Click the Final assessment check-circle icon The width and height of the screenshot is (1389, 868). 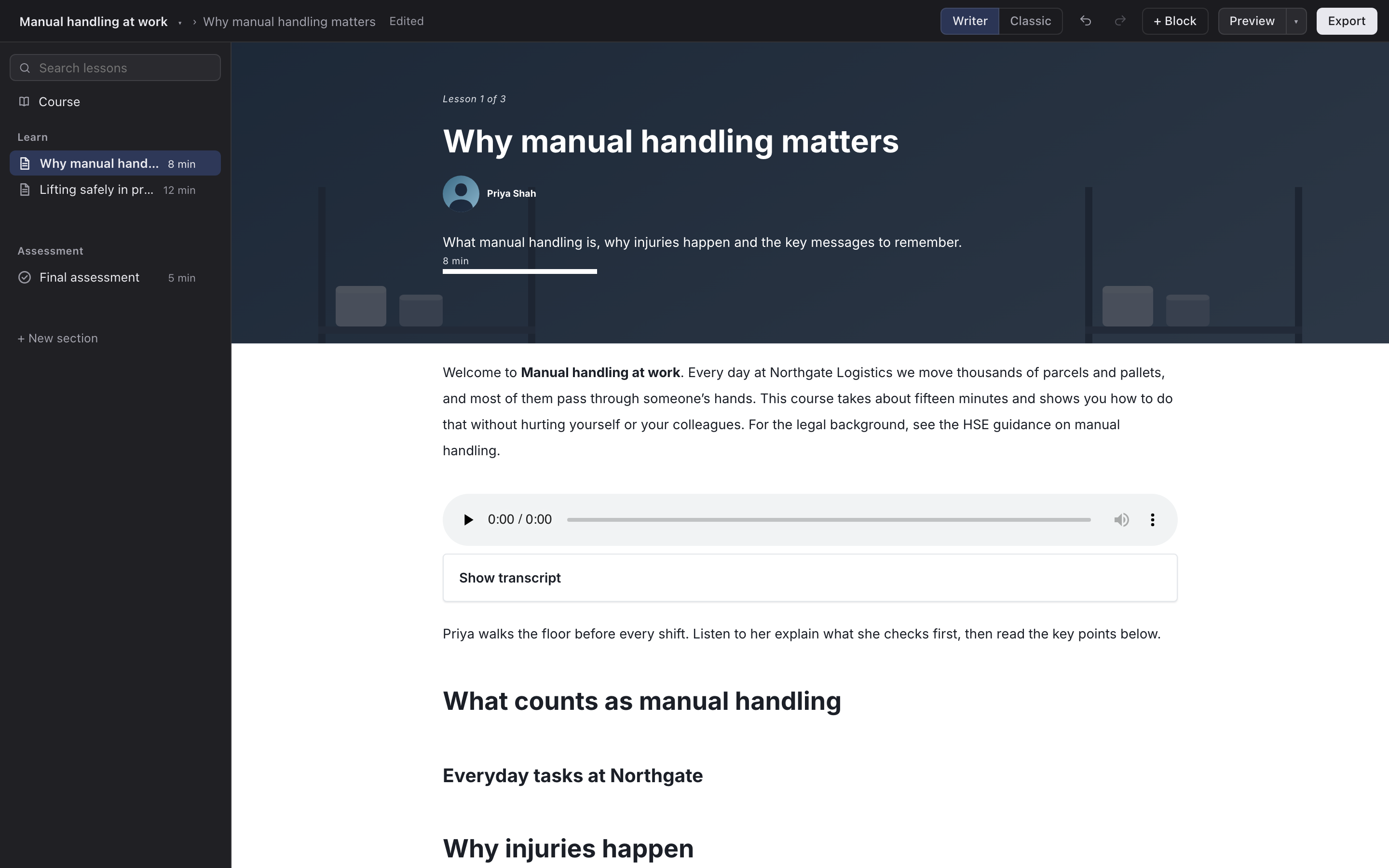25,277
